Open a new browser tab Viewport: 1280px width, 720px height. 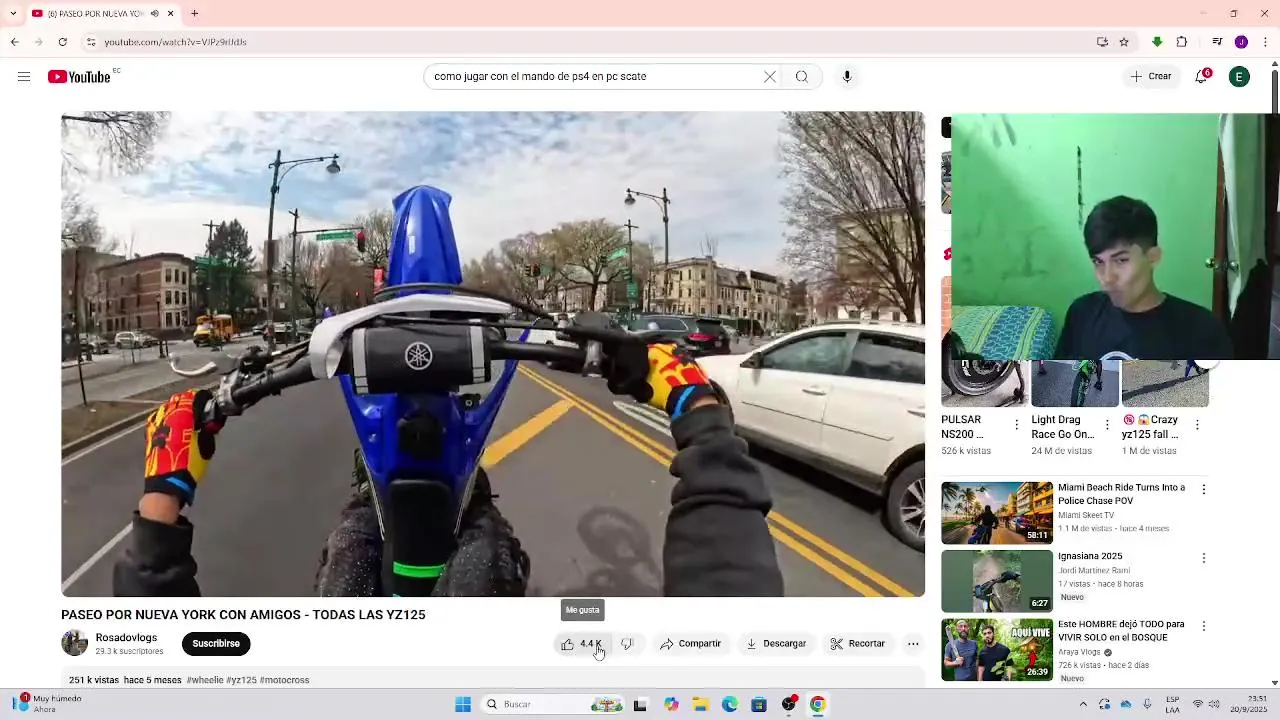coord(194,13)
